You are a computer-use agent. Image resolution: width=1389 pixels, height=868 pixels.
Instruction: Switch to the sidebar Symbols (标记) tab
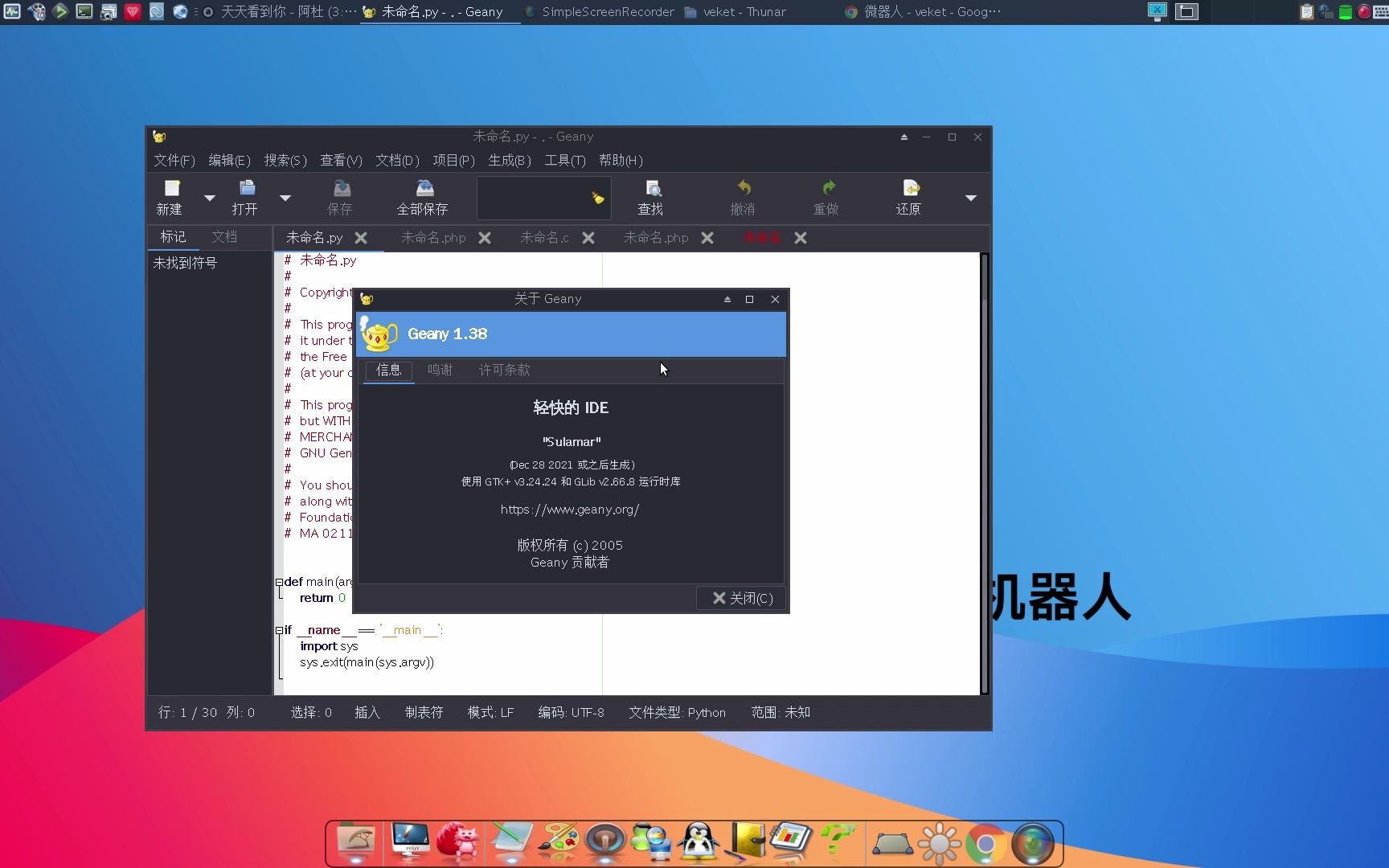(x=173, y=236)
